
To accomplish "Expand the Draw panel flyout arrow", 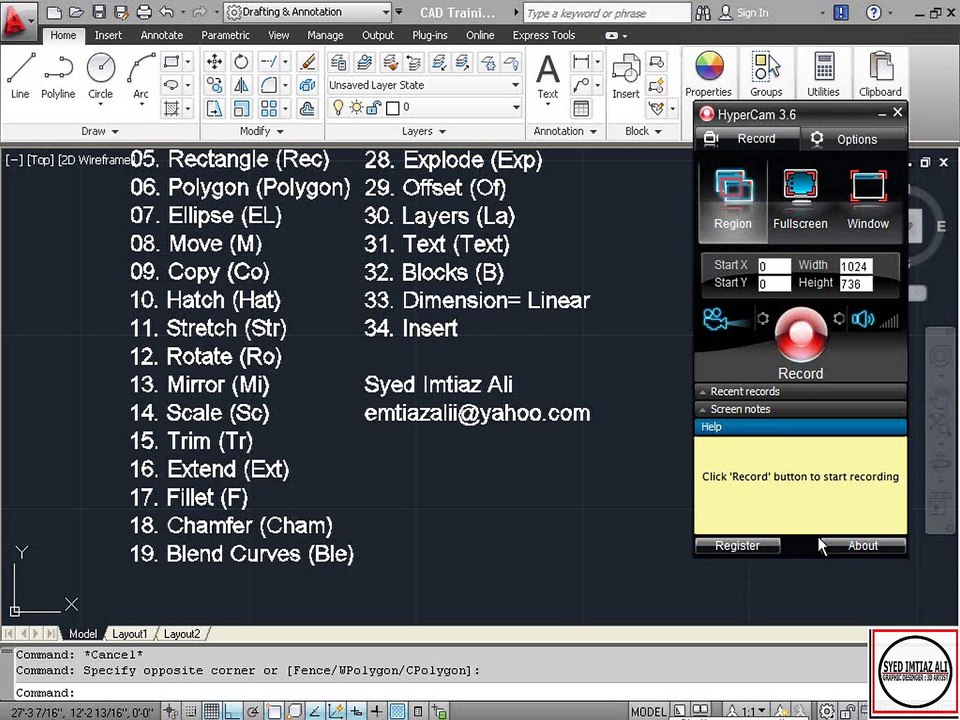I will click(x=115, y=131).
